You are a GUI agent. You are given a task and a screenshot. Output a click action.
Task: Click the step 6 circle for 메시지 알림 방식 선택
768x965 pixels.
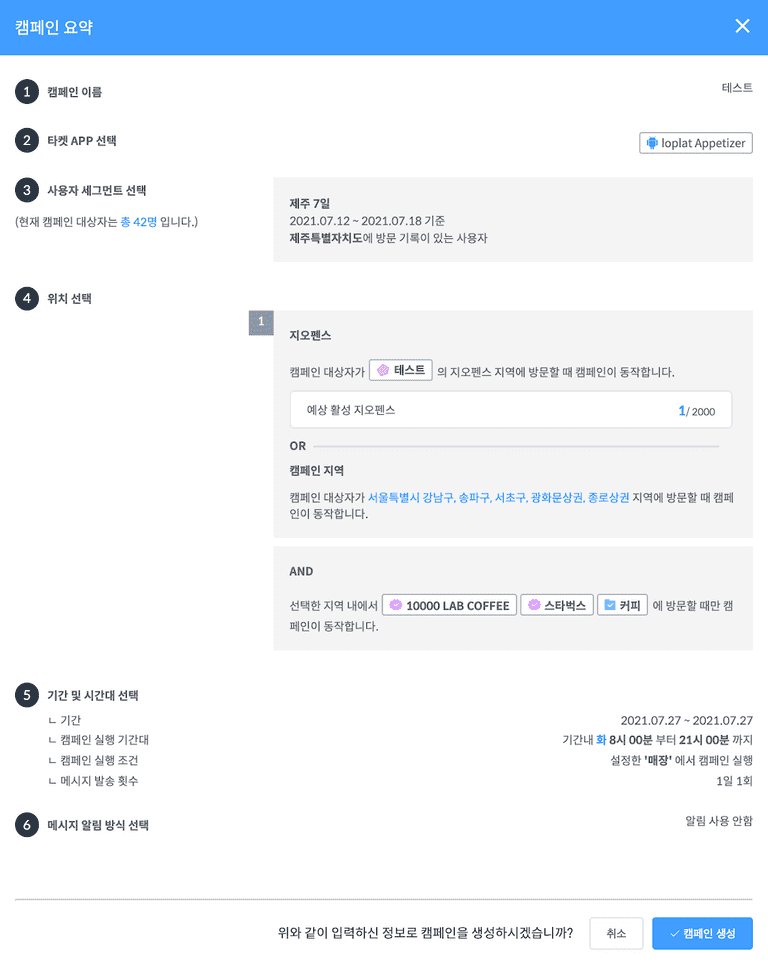click(26, 825)
